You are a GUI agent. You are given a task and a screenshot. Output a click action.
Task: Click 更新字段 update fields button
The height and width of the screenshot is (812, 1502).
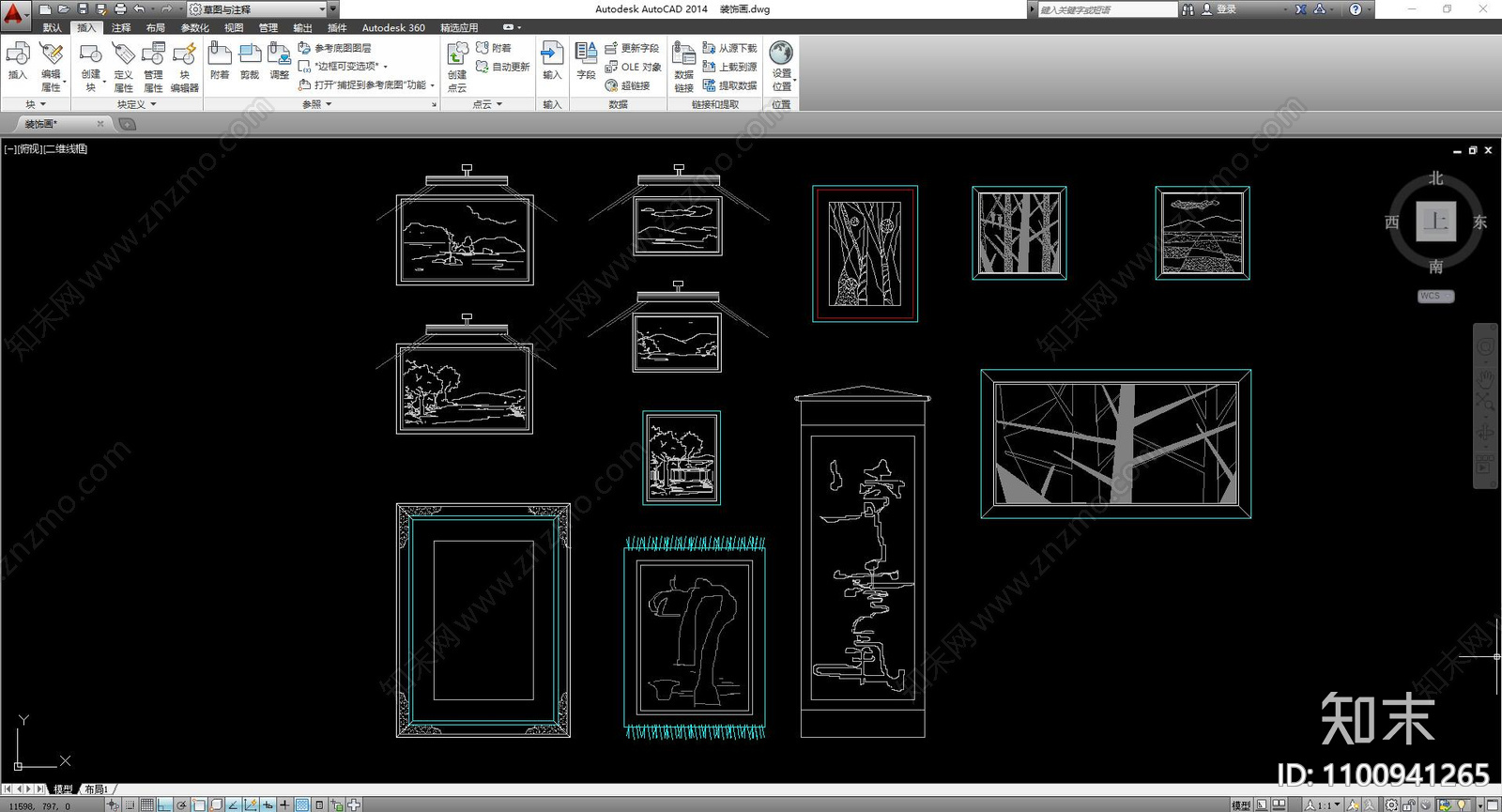click(632, 48)
